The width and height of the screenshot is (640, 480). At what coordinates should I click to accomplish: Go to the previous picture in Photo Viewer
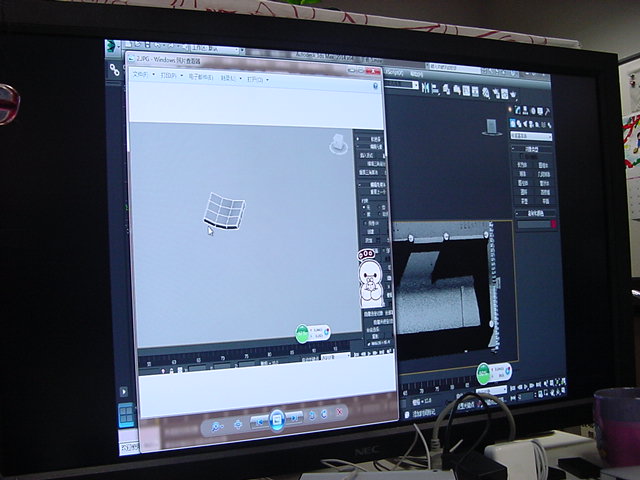(260, 422)
